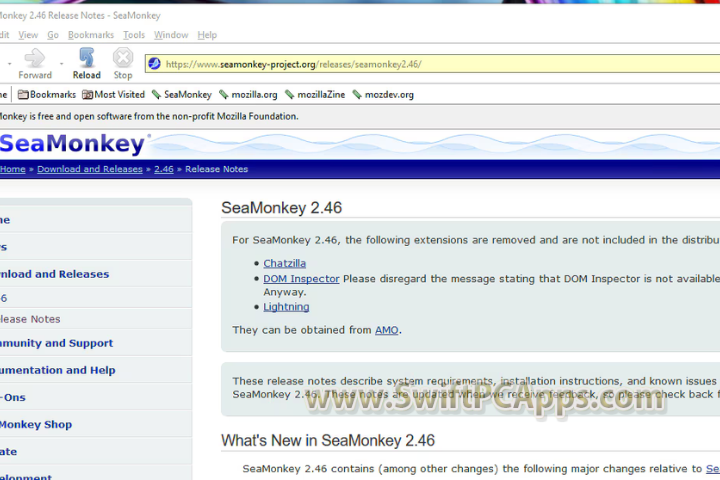
Task: Open Documentation and Help in the sidebar
Action: click(57, 370)
